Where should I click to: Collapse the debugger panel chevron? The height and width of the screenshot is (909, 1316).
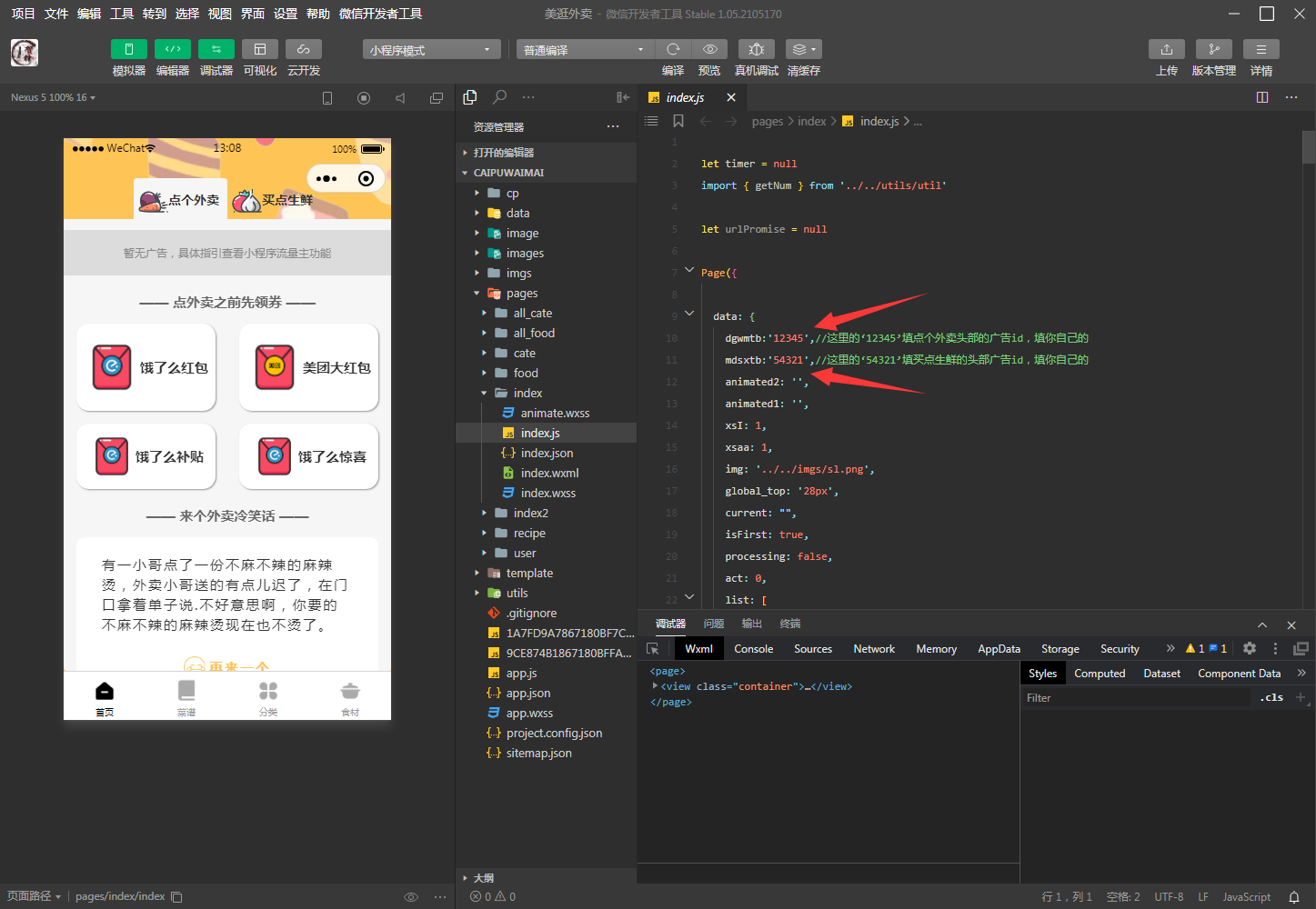click(x=1262, y=624)
